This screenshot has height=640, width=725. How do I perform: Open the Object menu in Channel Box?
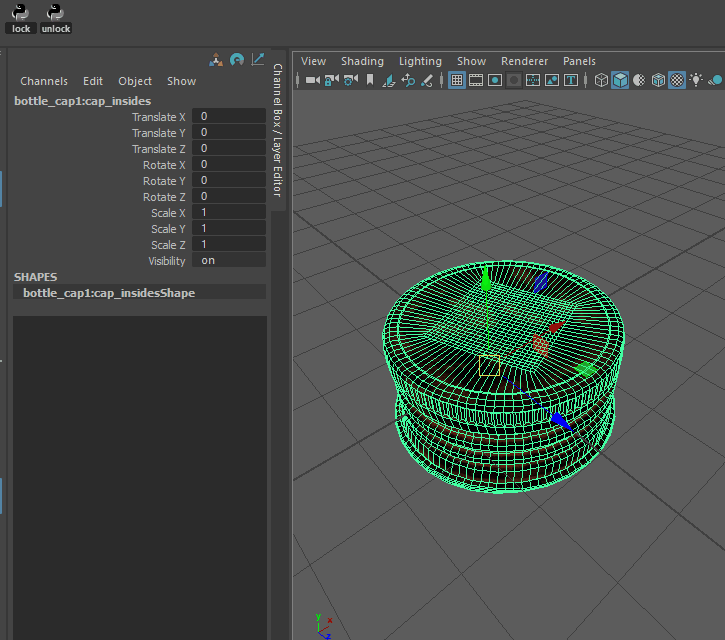point(135,81)
